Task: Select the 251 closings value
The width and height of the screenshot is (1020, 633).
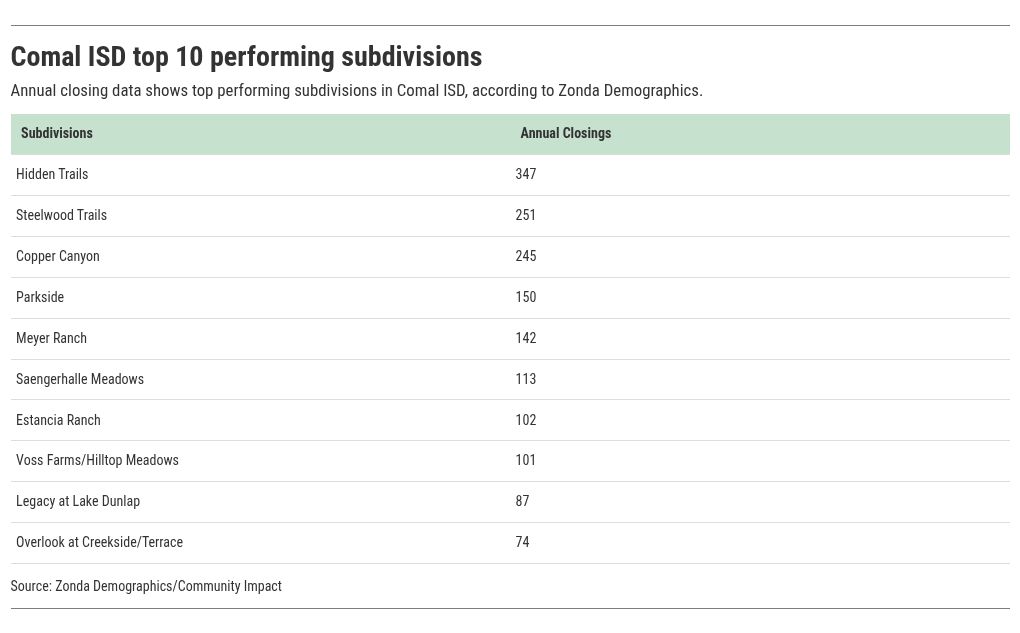Action: 526,215
